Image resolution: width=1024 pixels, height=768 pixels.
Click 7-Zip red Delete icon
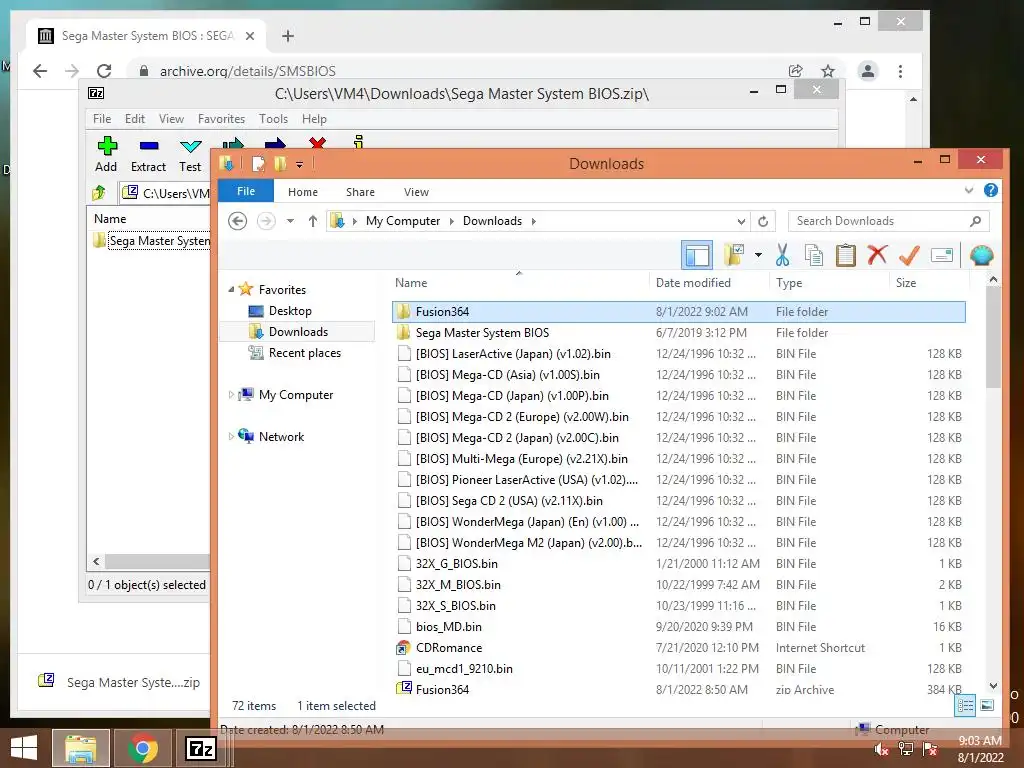[x=317, y=142]
